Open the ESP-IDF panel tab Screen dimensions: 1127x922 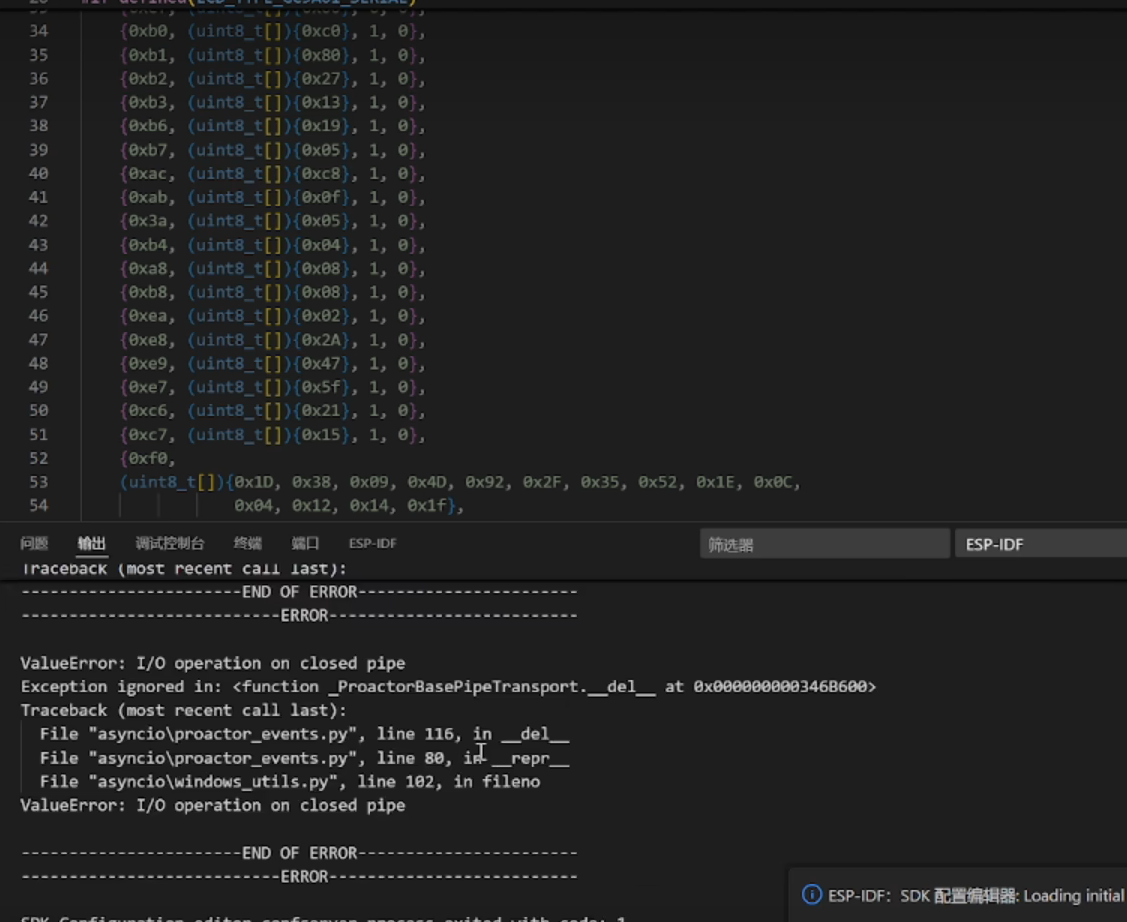(372, 543)
